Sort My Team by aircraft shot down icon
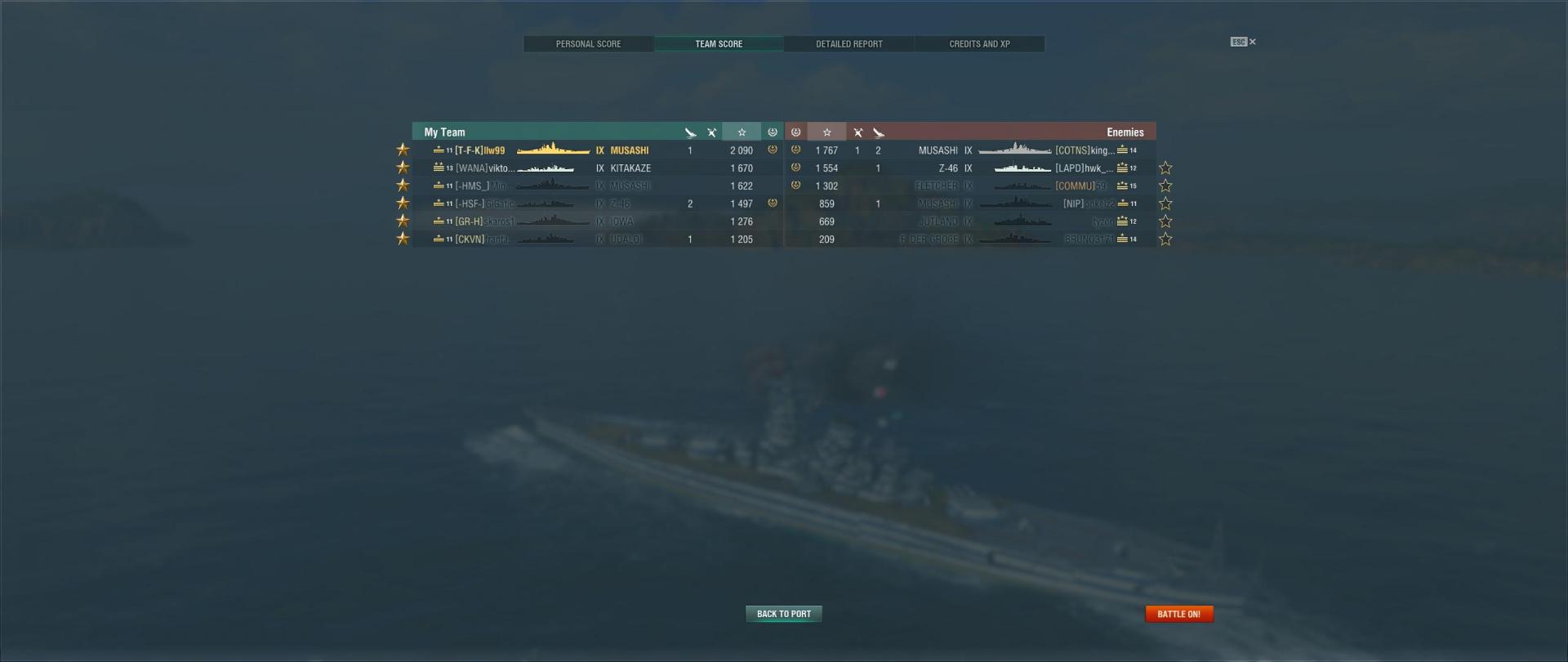The width and height of the screenshot is (1568, 662). [x=690, y=132]
